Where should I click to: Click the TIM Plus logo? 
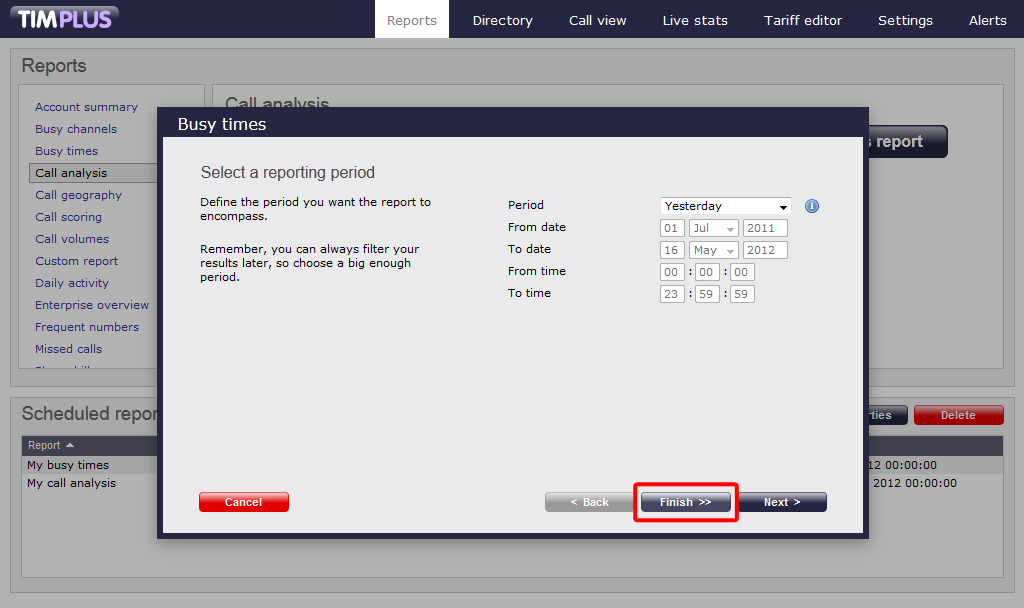tap(65, 18)
